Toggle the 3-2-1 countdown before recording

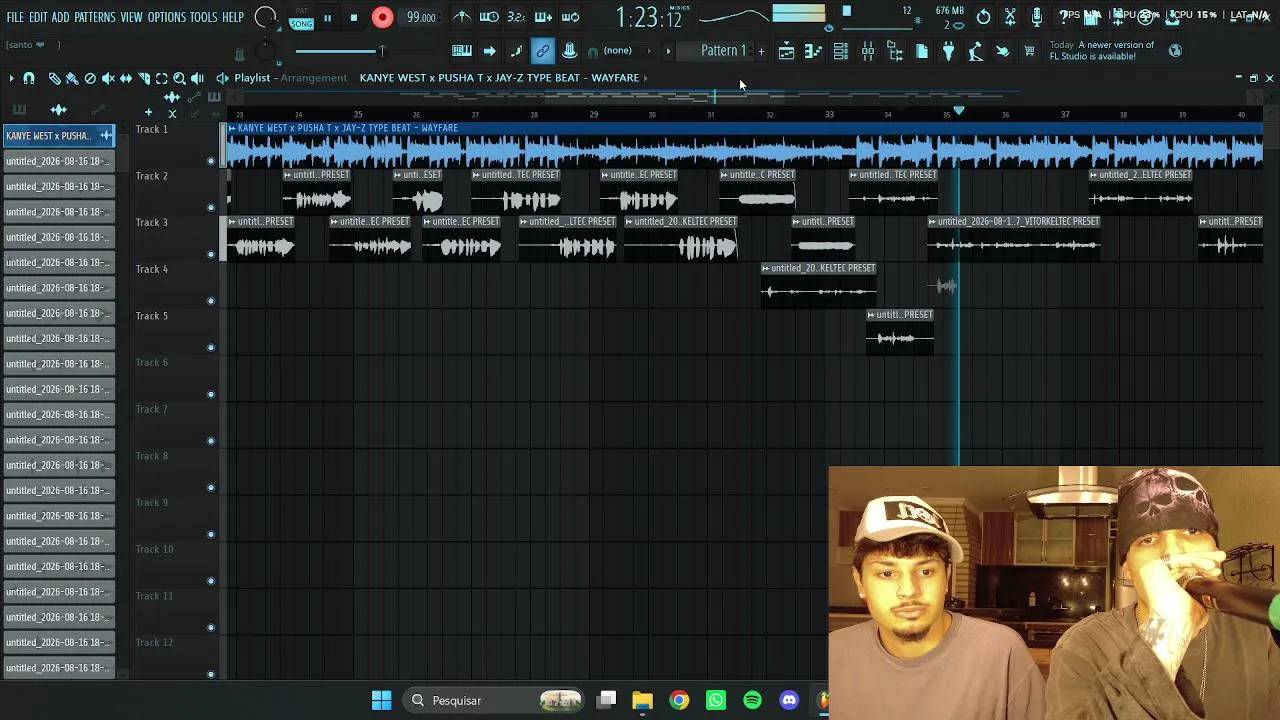click(x=516, y=17)
